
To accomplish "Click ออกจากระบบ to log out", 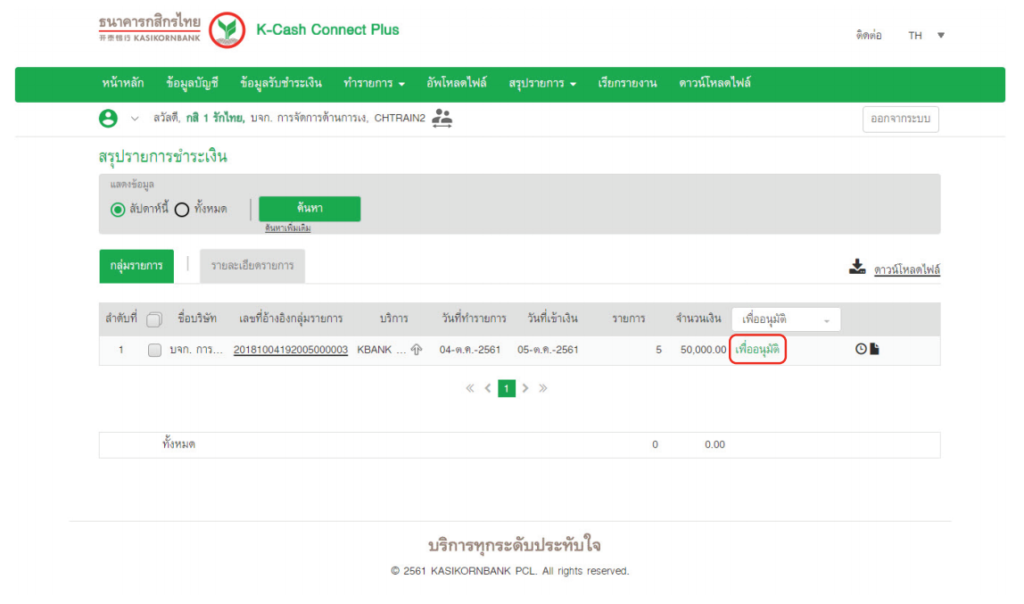I will (x=902, y=118).
